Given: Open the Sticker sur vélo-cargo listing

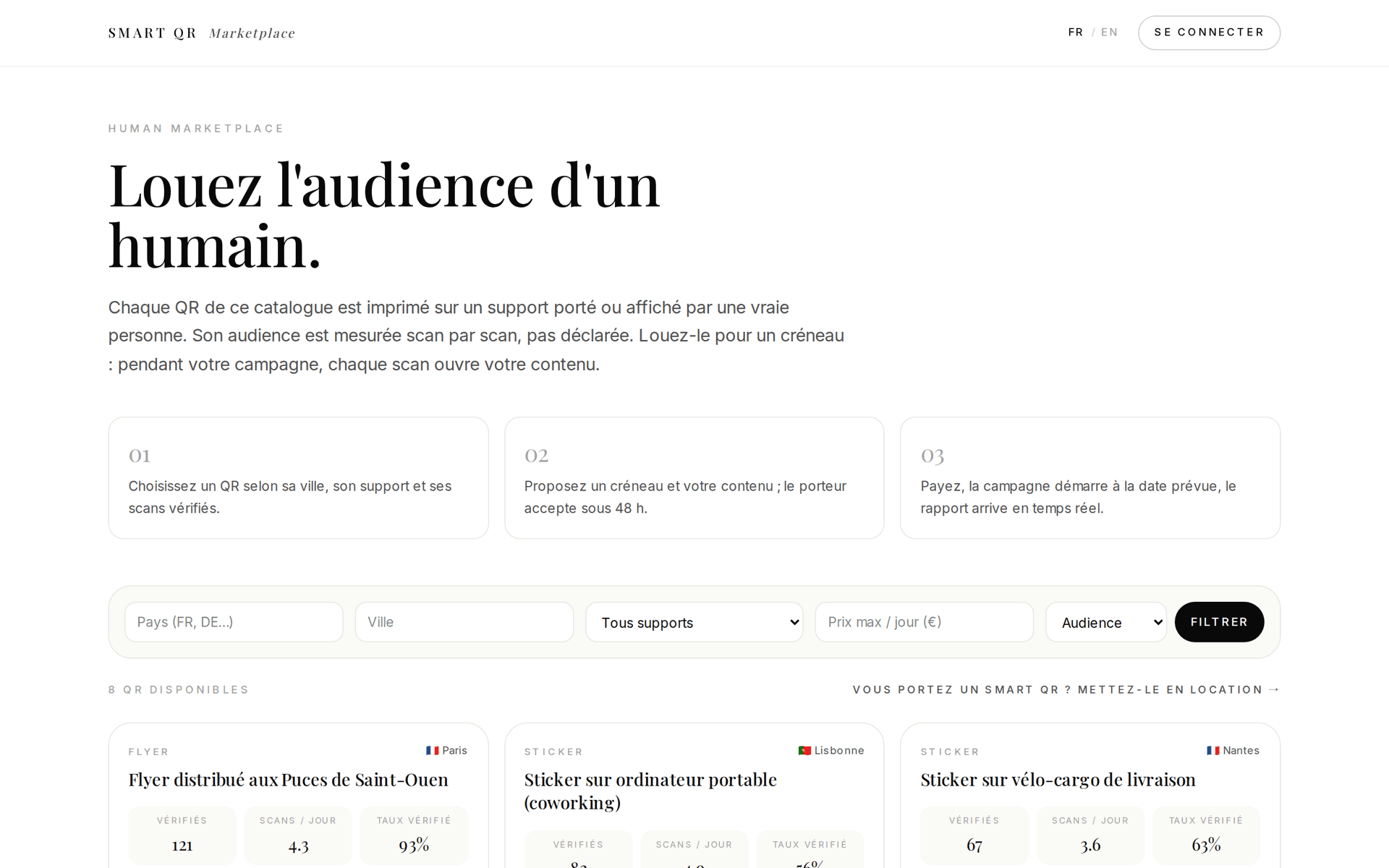Looking at the screenshot, I should 1058,780.
